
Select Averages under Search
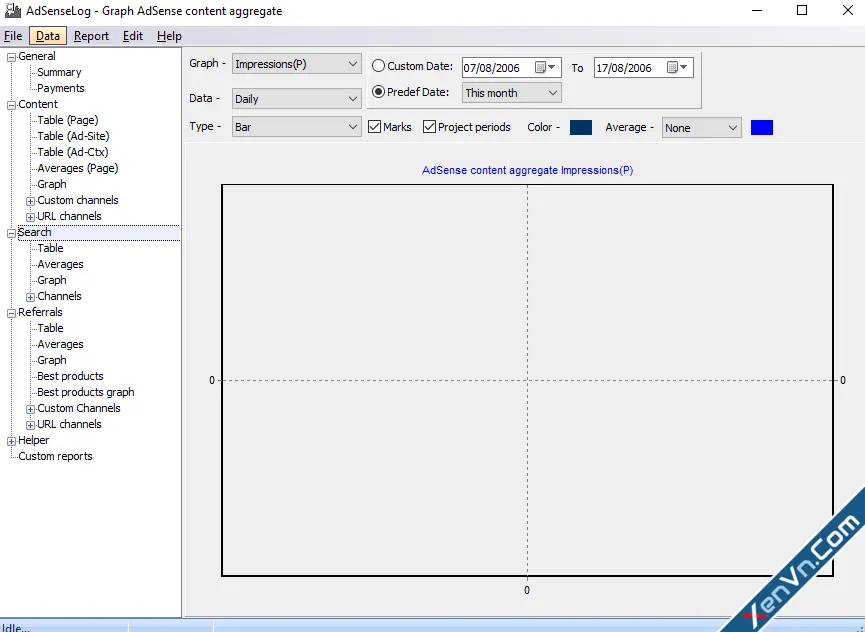click(60, 264)
